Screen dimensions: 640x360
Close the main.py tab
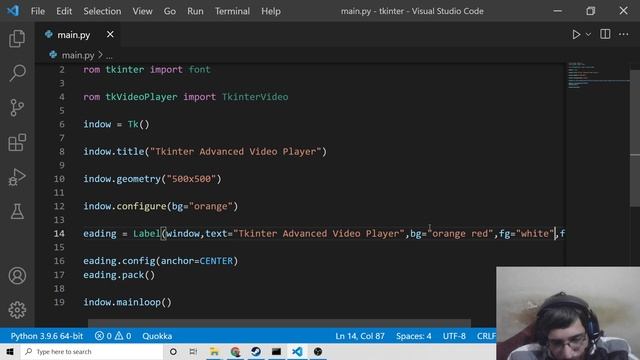coord(110,35)
